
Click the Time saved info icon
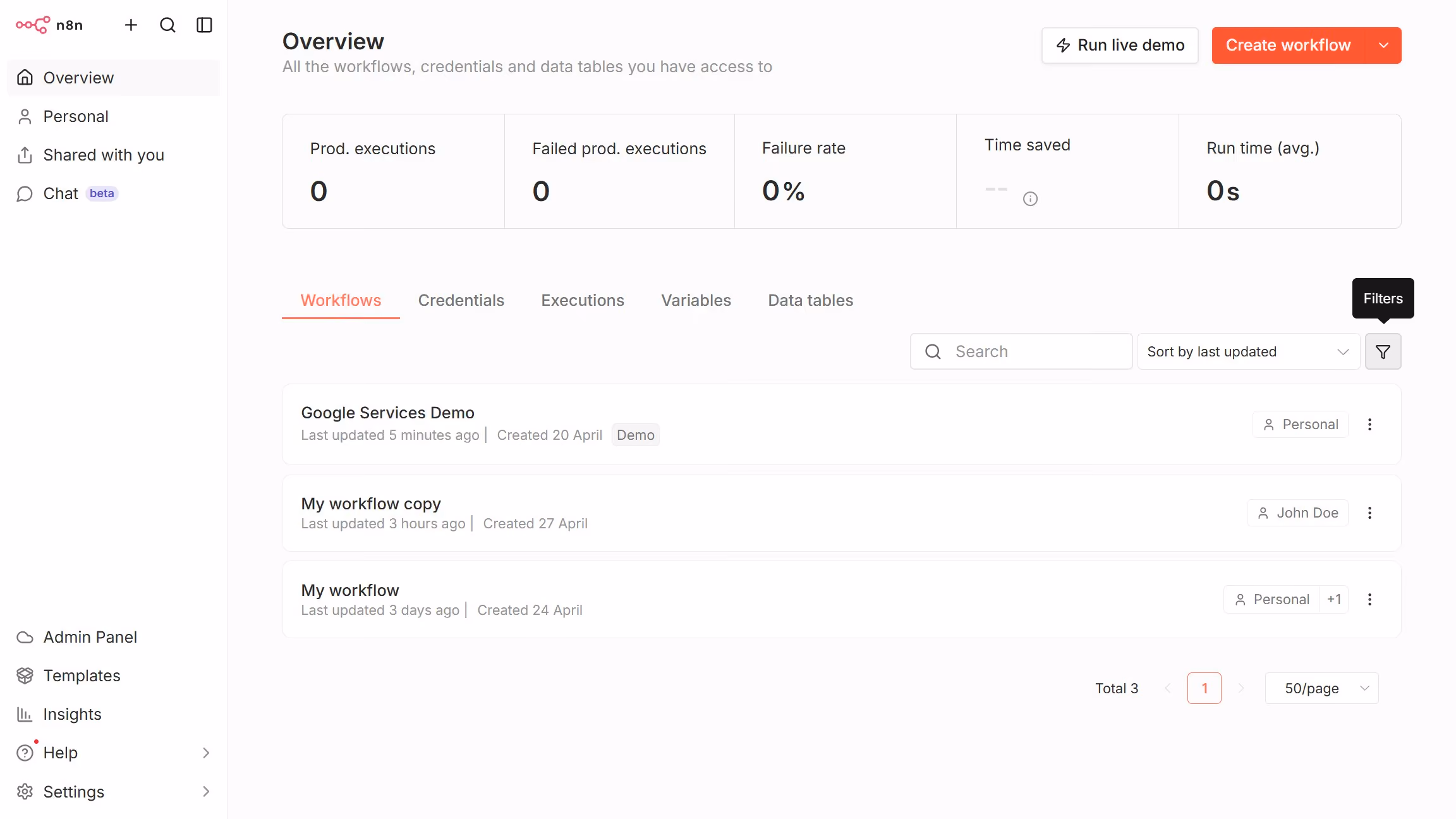[x=1030, y=199]
